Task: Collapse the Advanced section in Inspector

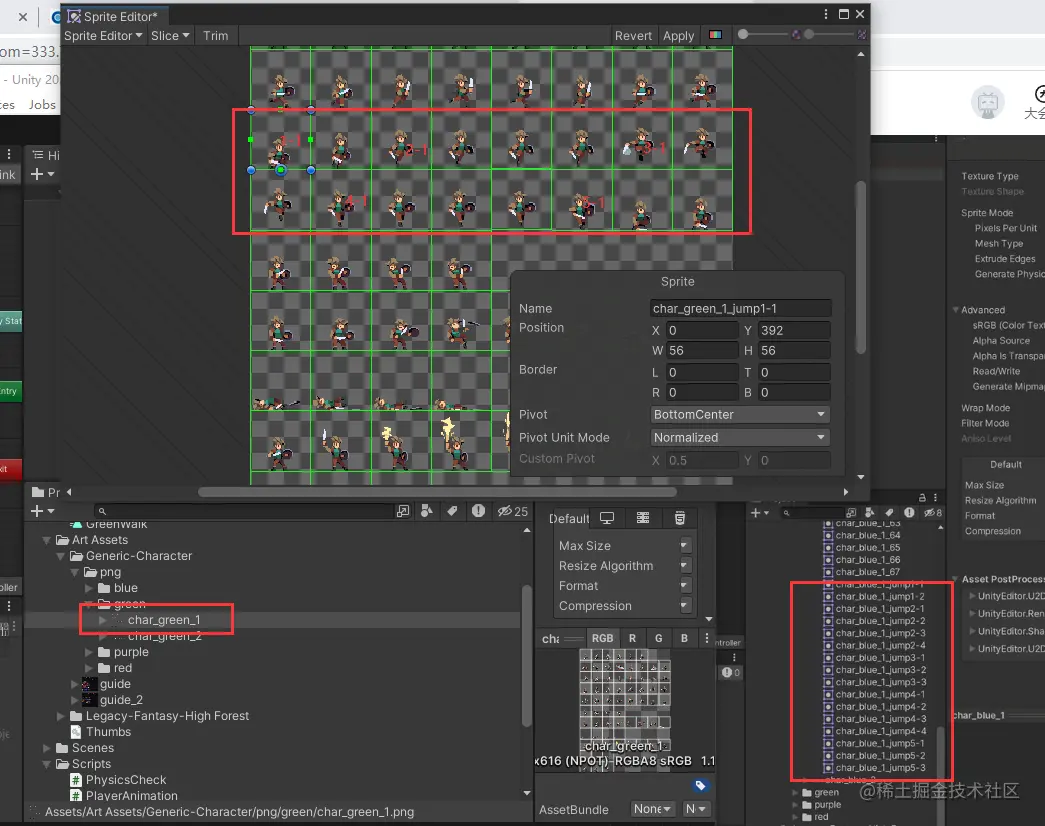Action: 956,310
